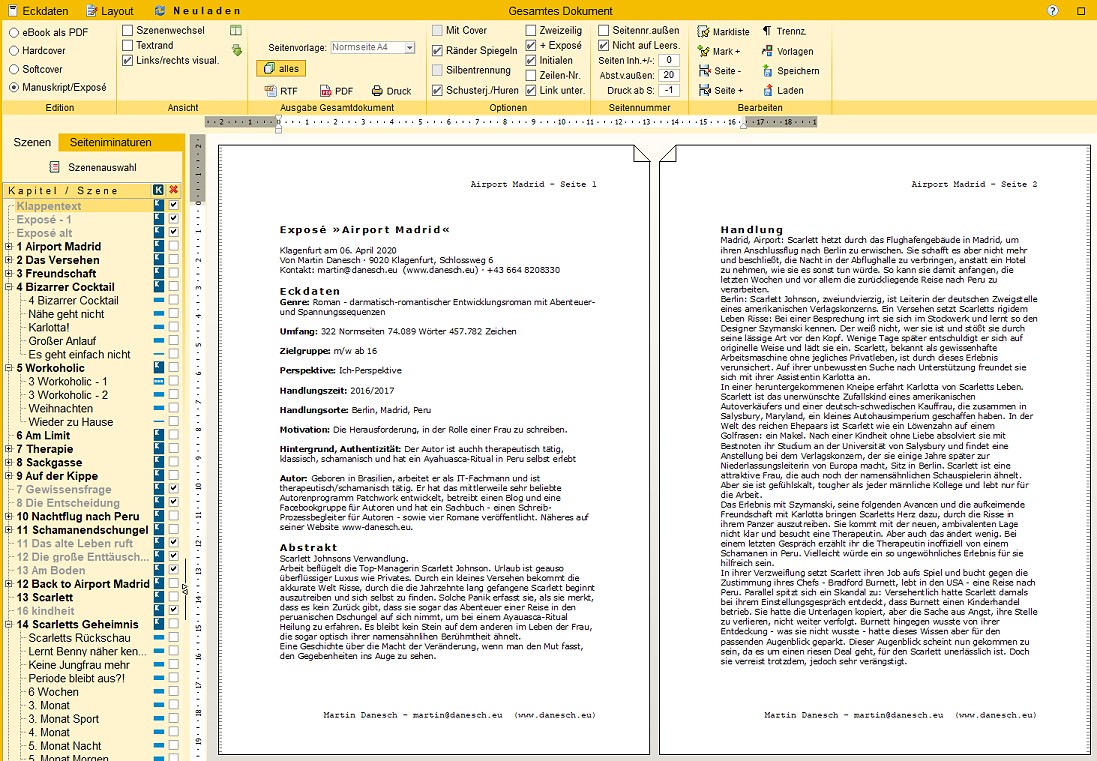Collapse the 5 Workoholic chapter
The width and height of the screenshot is (1097, 761).
tap(8, 367)
